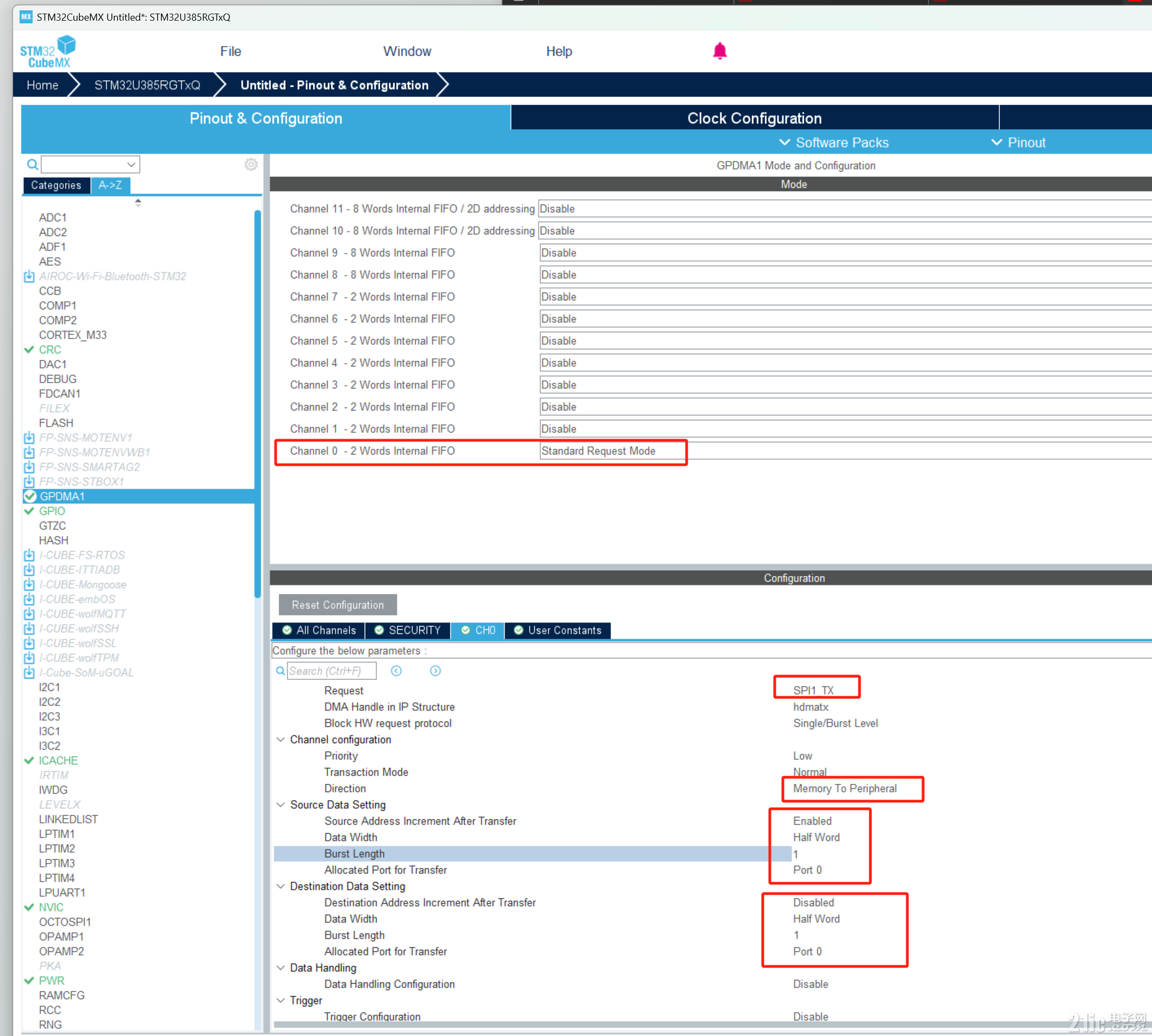
Task: Open Channel 5 mode dropdown
Action: click(x=845, y=341)
